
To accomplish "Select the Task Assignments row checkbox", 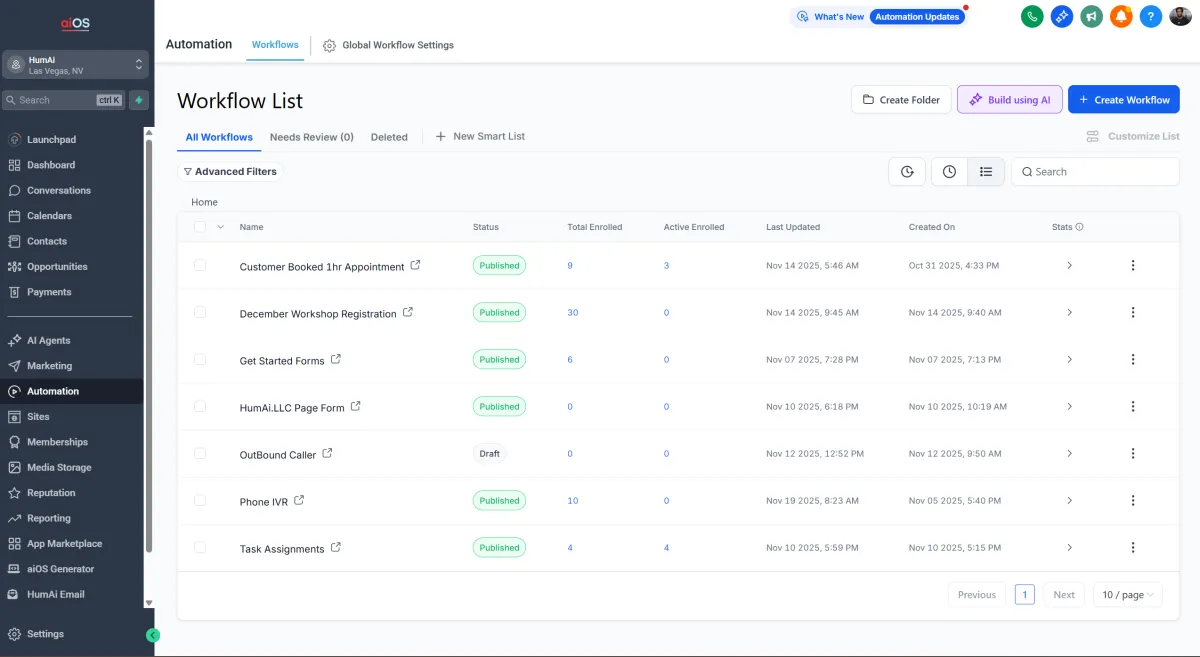I will (200, 547).
